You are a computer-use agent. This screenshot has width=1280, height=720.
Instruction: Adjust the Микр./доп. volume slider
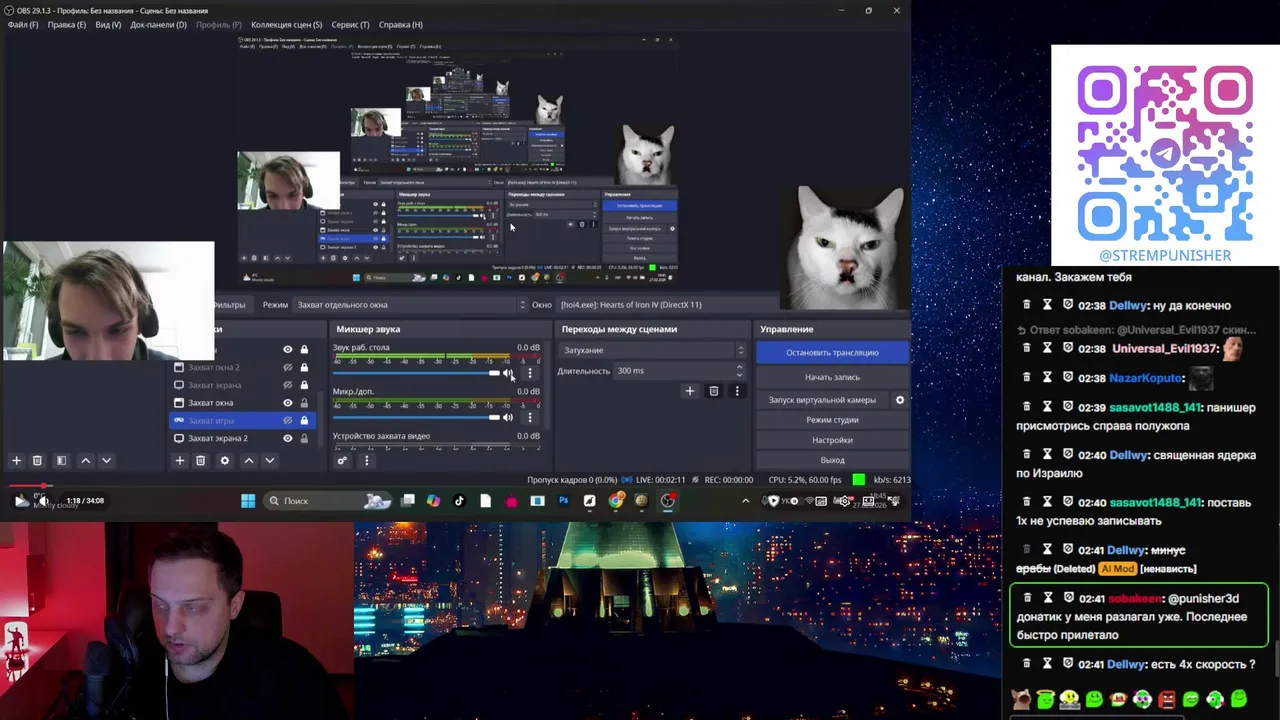pos(416,417)
